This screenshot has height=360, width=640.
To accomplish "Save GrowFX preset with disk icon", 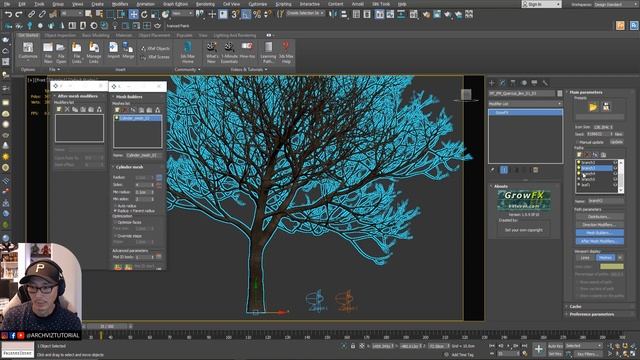I will pyautogui.click(x=606, y=107).
